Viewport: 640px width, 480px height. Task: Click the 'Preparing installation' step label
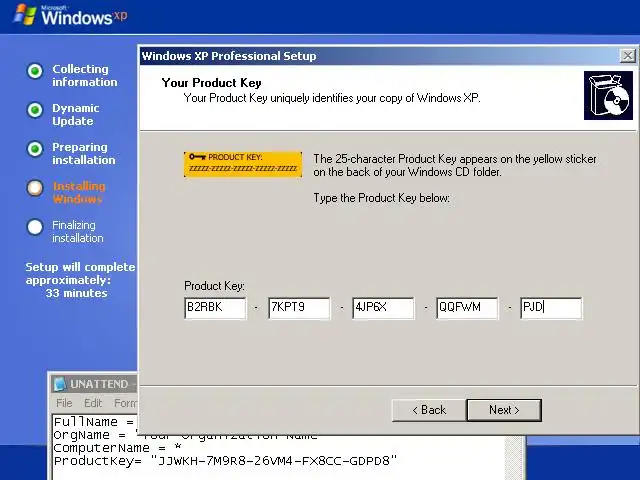tap(84, 153)
